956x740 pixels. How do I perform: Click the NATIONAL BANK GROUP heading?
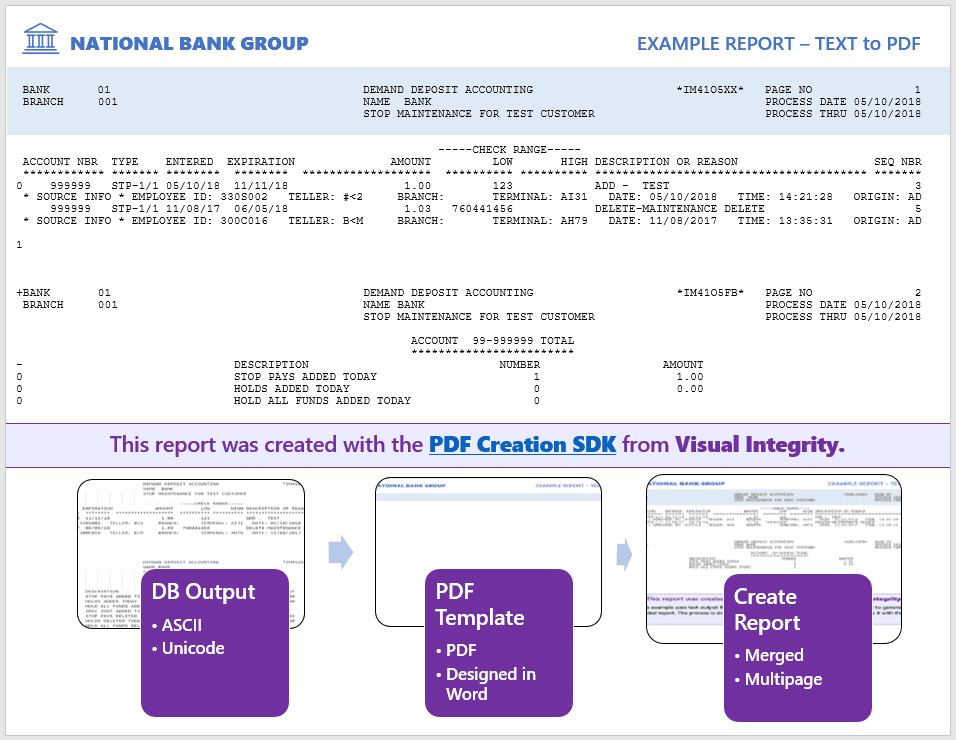(x=189, y=43)
